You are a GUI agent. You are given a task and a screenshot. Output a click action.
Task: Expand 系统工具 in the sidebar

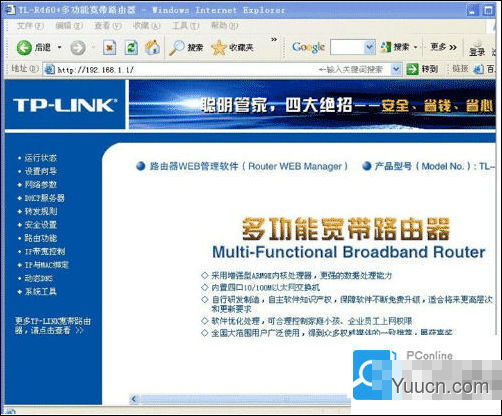click(41, 291)
